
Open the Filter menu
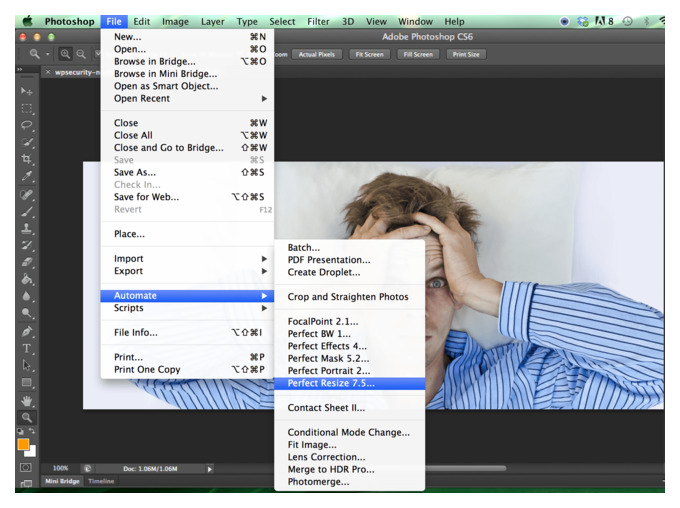pos(318,22)
